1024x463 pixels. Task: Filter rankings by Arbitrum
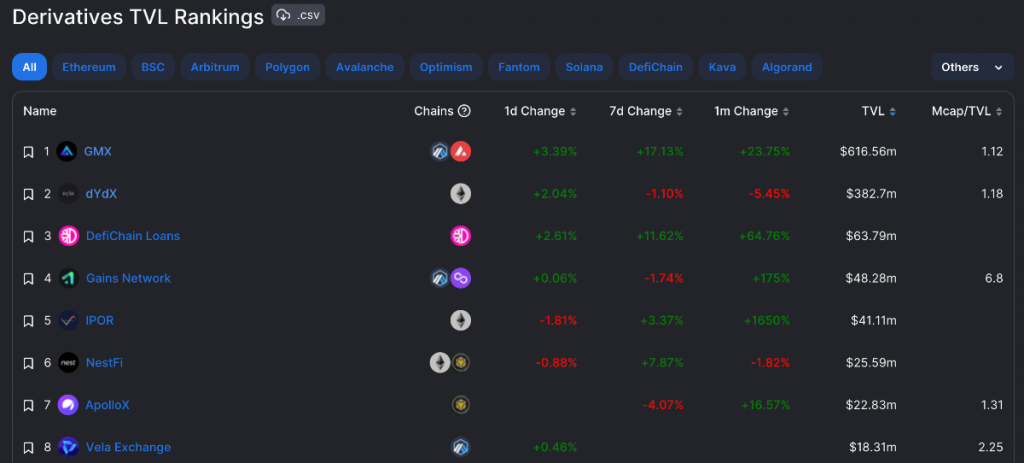coord(215,67)
